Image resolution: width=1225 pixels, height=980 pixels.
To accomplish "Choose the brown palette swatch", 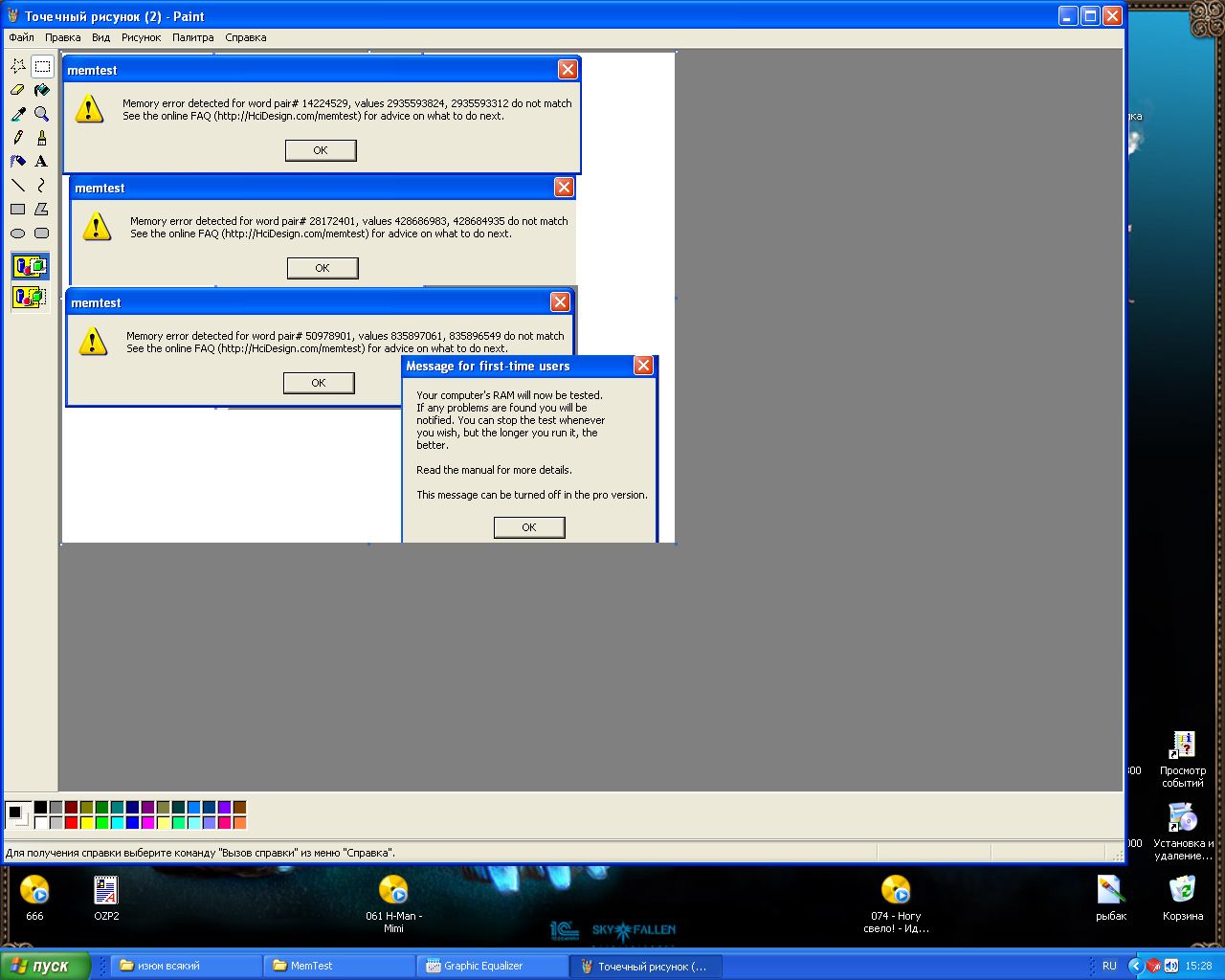I will click(x=239, y=808).
